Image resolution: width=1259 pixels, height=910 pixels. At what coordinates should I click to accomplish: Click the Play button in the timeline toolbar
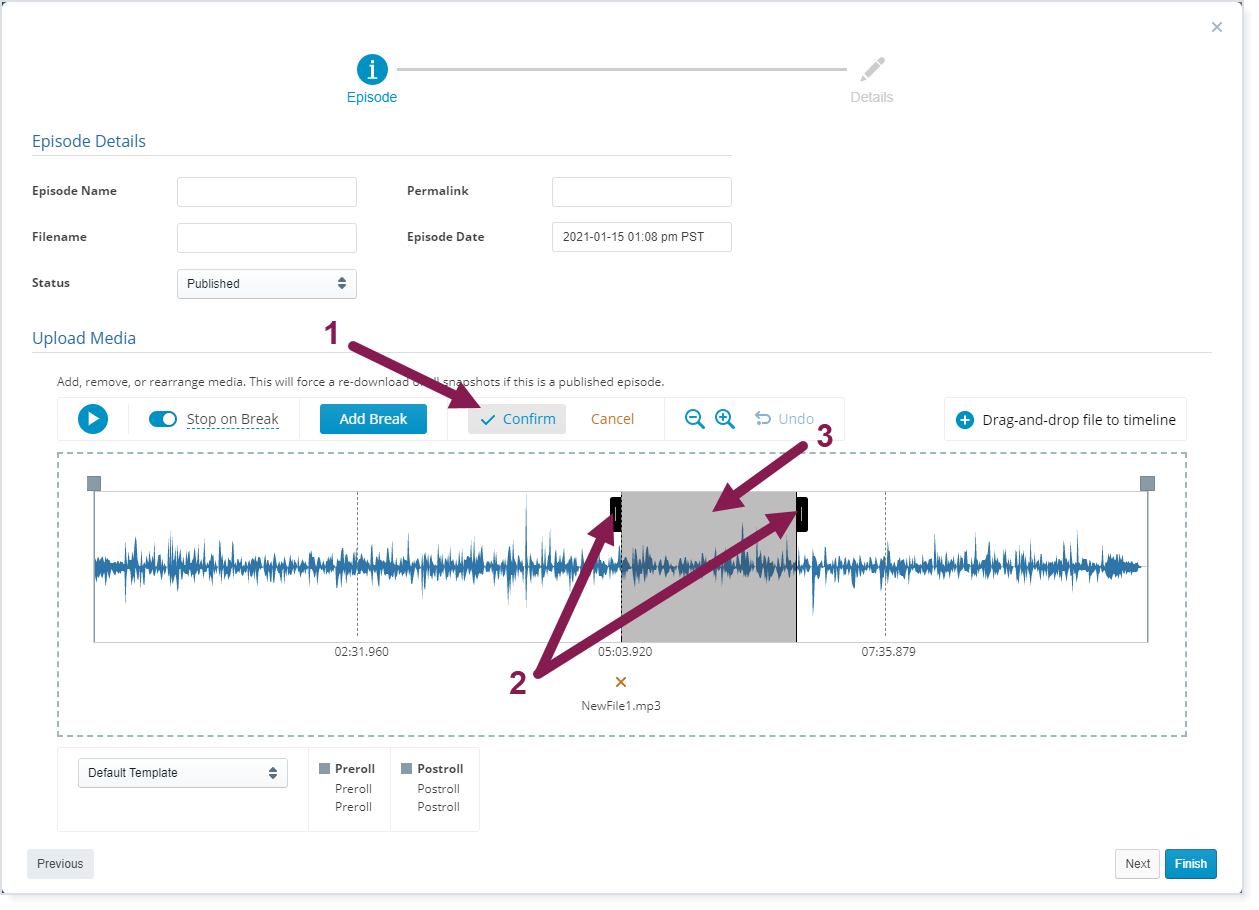tap(93, 419)
